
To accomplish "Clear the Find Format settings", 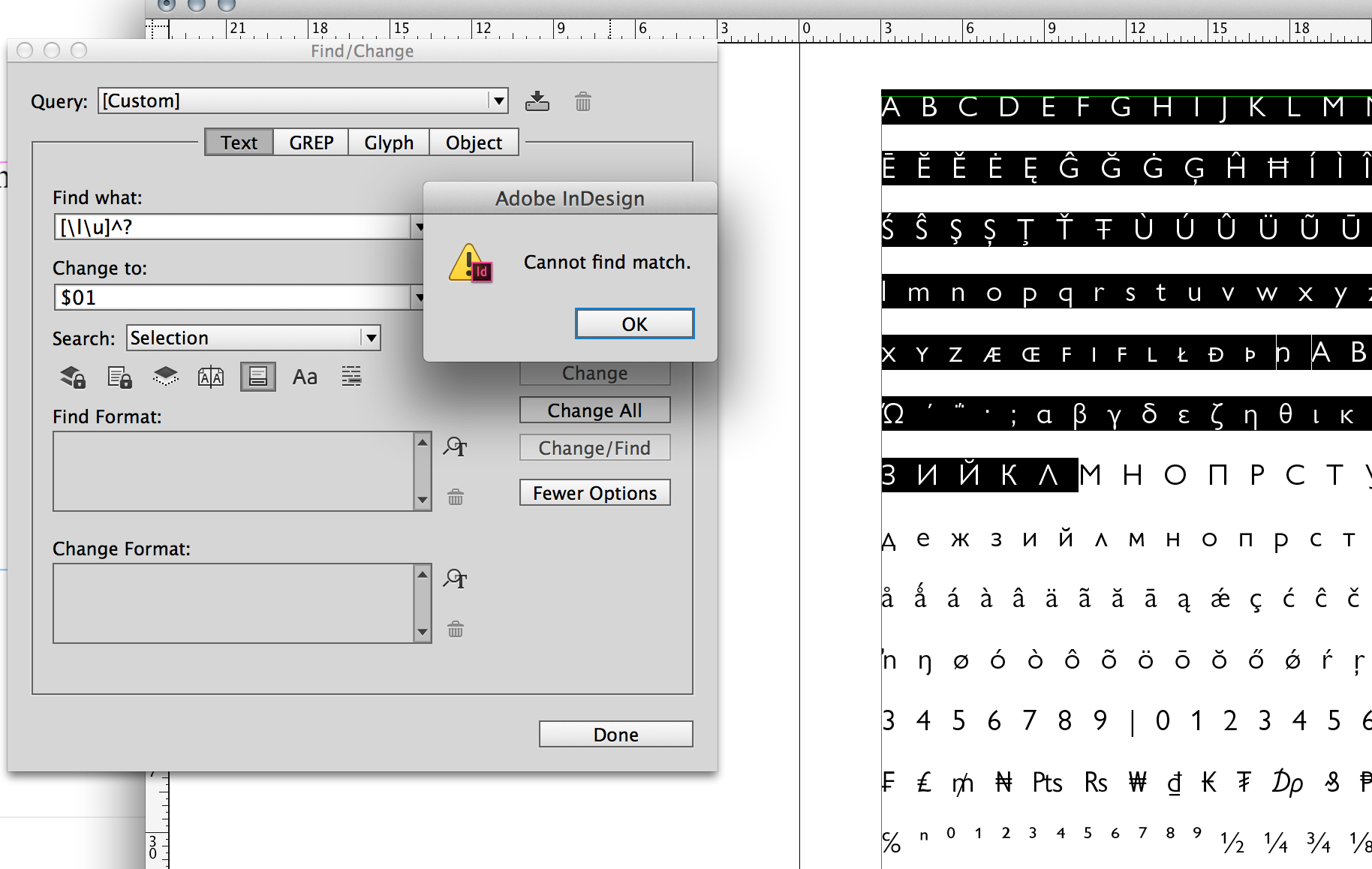I will (456, 498).
